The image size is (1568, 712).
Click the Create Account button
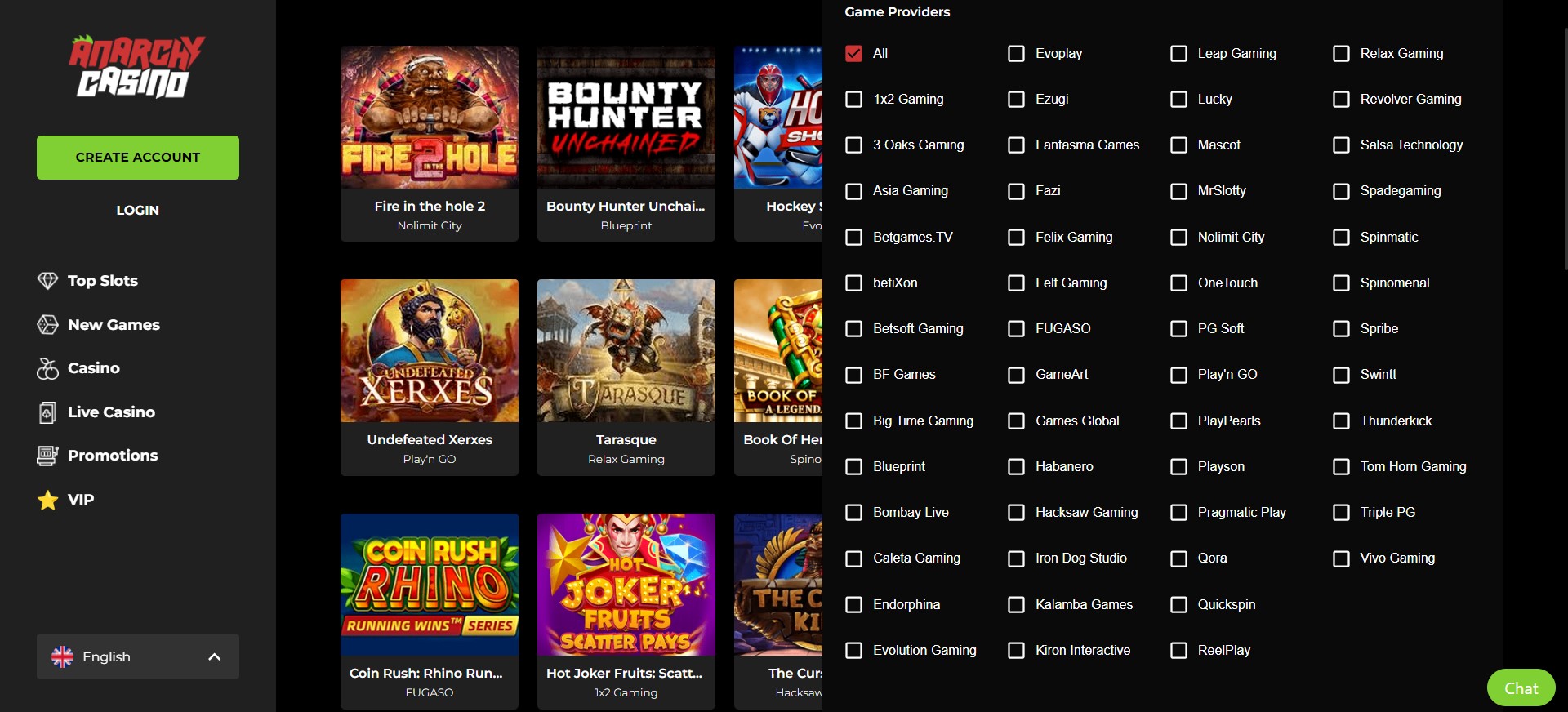[x=138, y=158]
